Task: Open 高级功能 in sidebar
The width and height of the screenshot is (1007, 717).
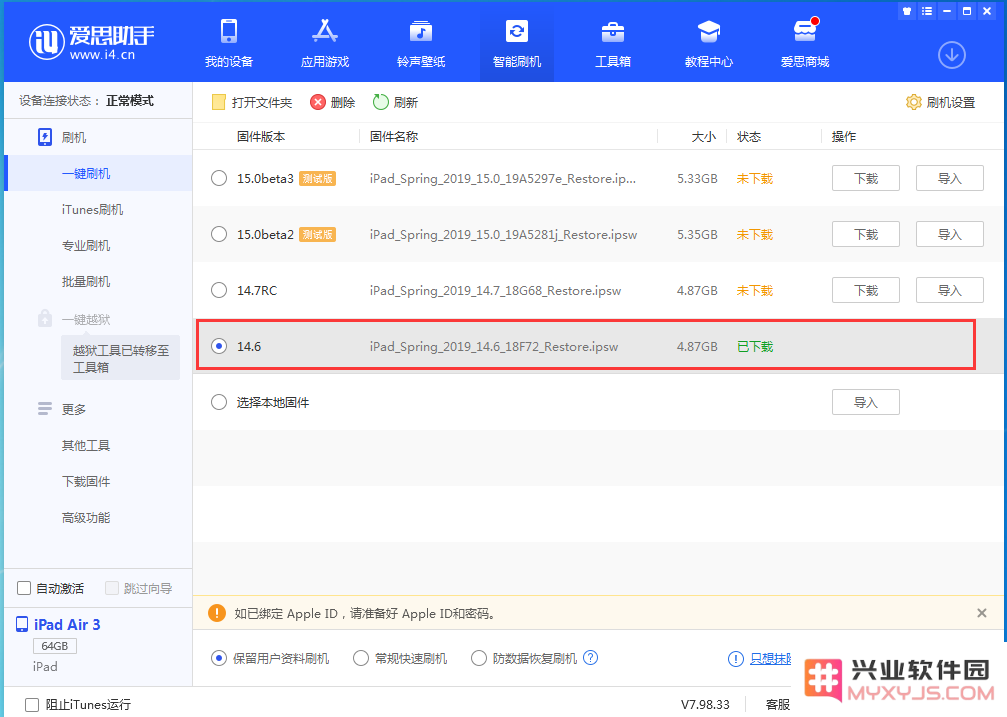Action: click(x=85, y=517)
